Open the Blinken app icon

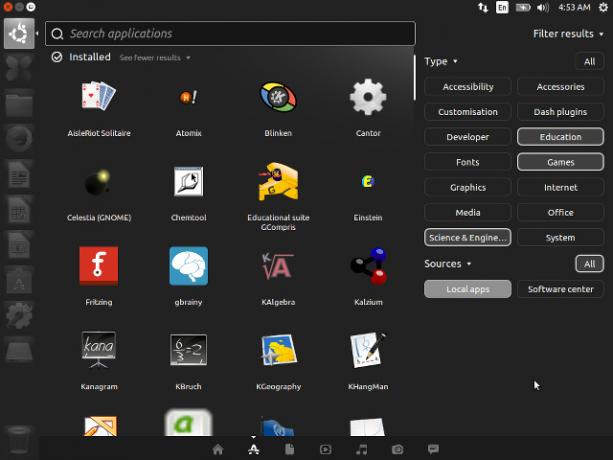coord(278,97)
